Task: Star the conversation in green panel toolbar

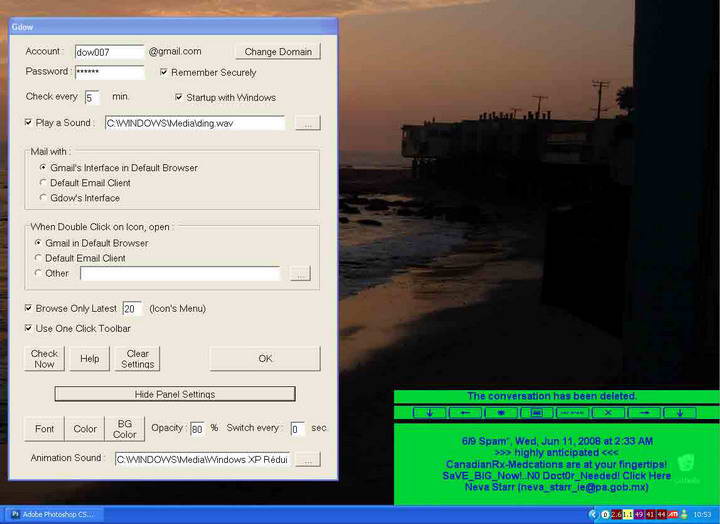Action: 500,412
